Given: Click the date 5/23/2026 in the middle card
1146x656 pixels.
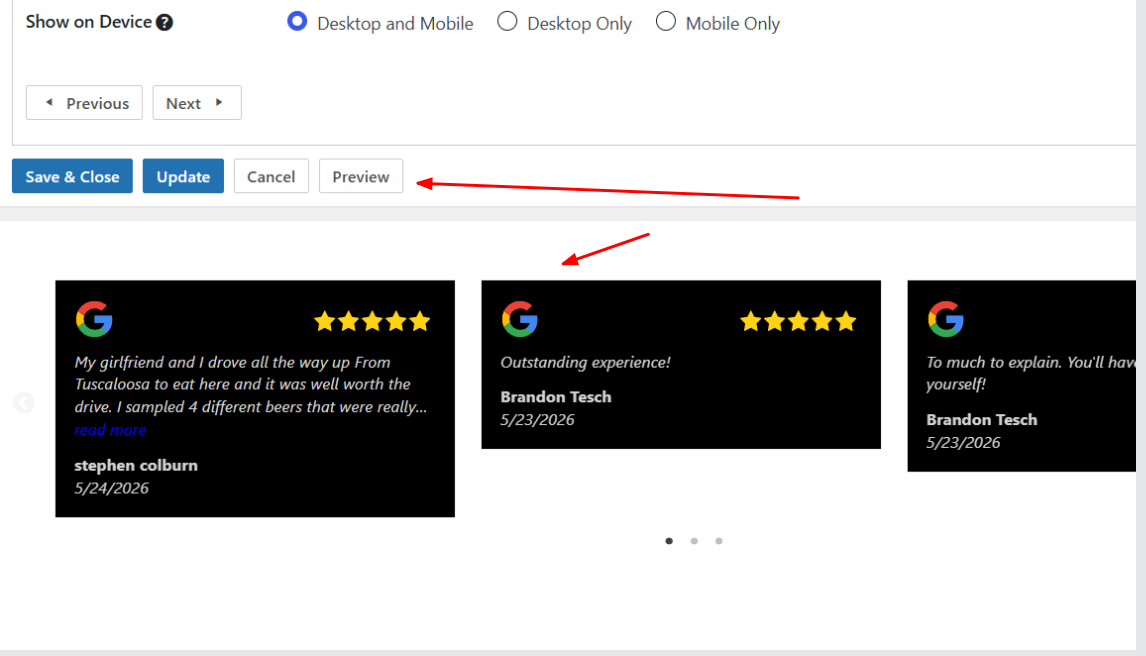Looking at the screenshot, I should [538, 419].
